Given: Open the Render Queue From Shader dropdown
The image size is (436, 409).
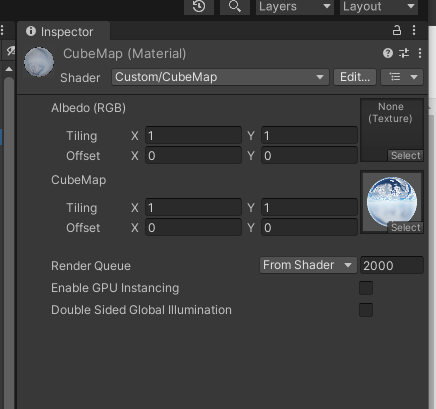Looking at the screenshot, I should point(308,265).
